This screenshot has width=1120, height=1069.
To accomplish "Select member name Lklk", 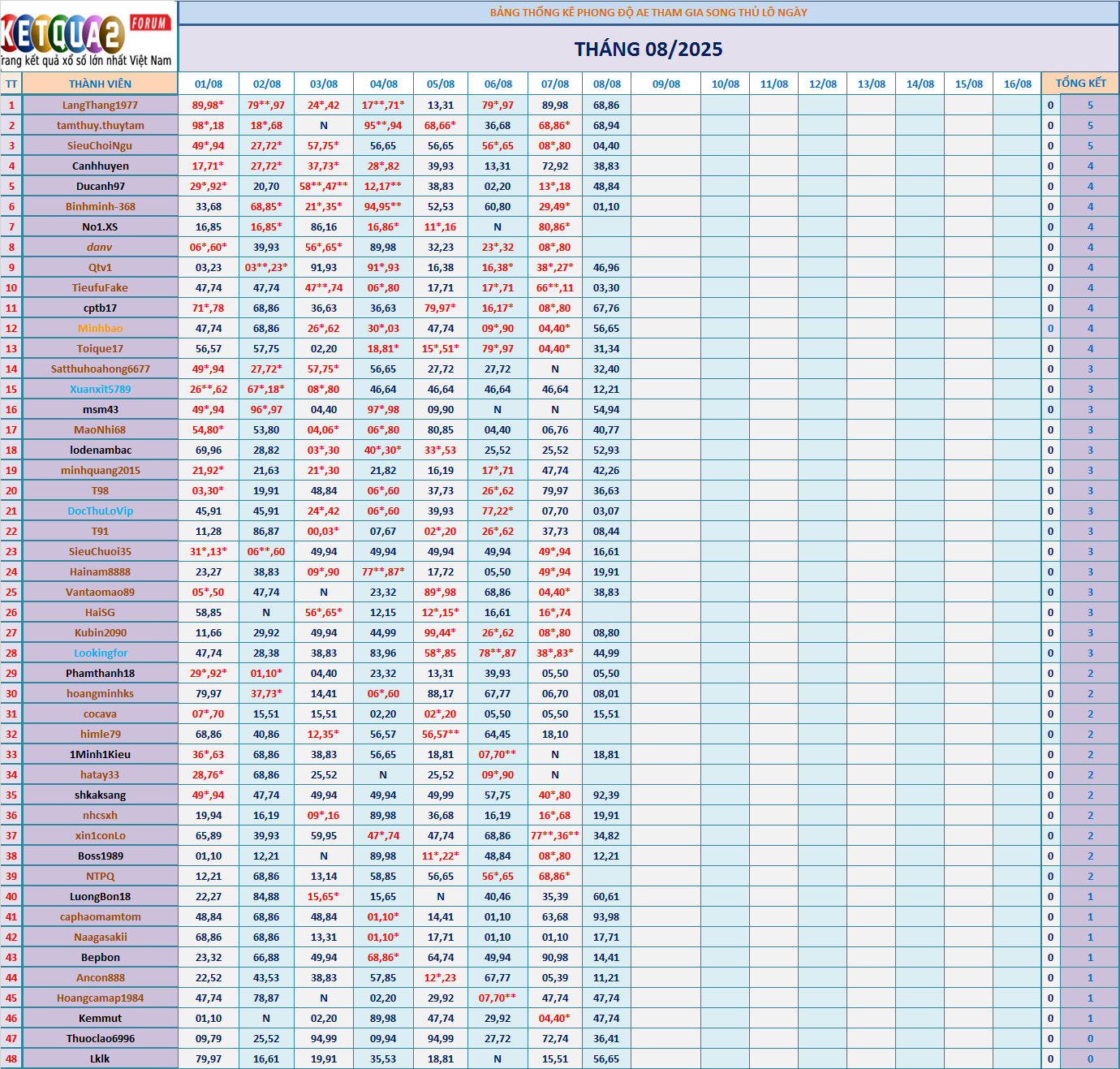I will 100,1058.
